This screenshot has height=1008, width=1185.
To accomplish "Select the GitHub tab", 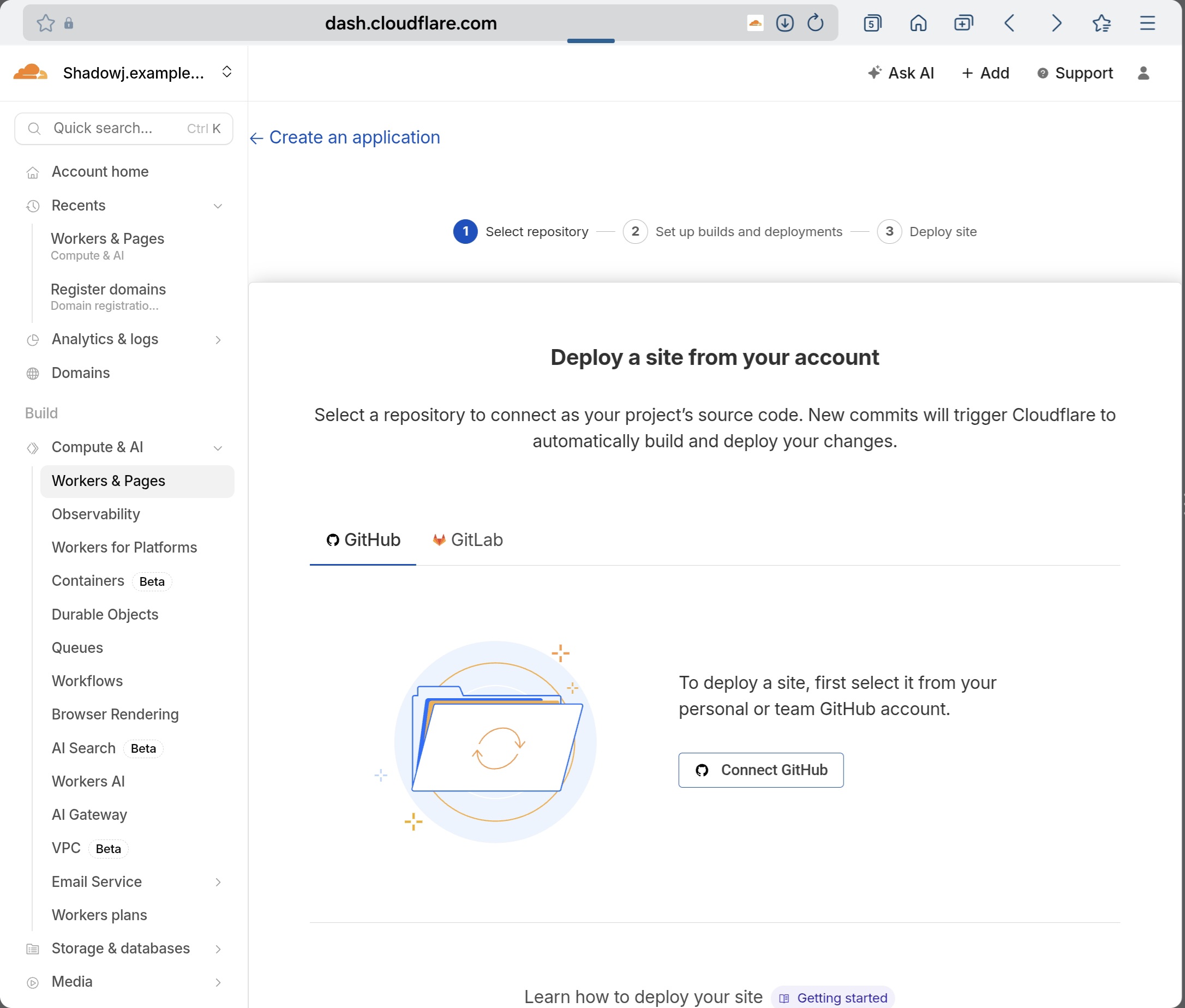I will [363, 540].
